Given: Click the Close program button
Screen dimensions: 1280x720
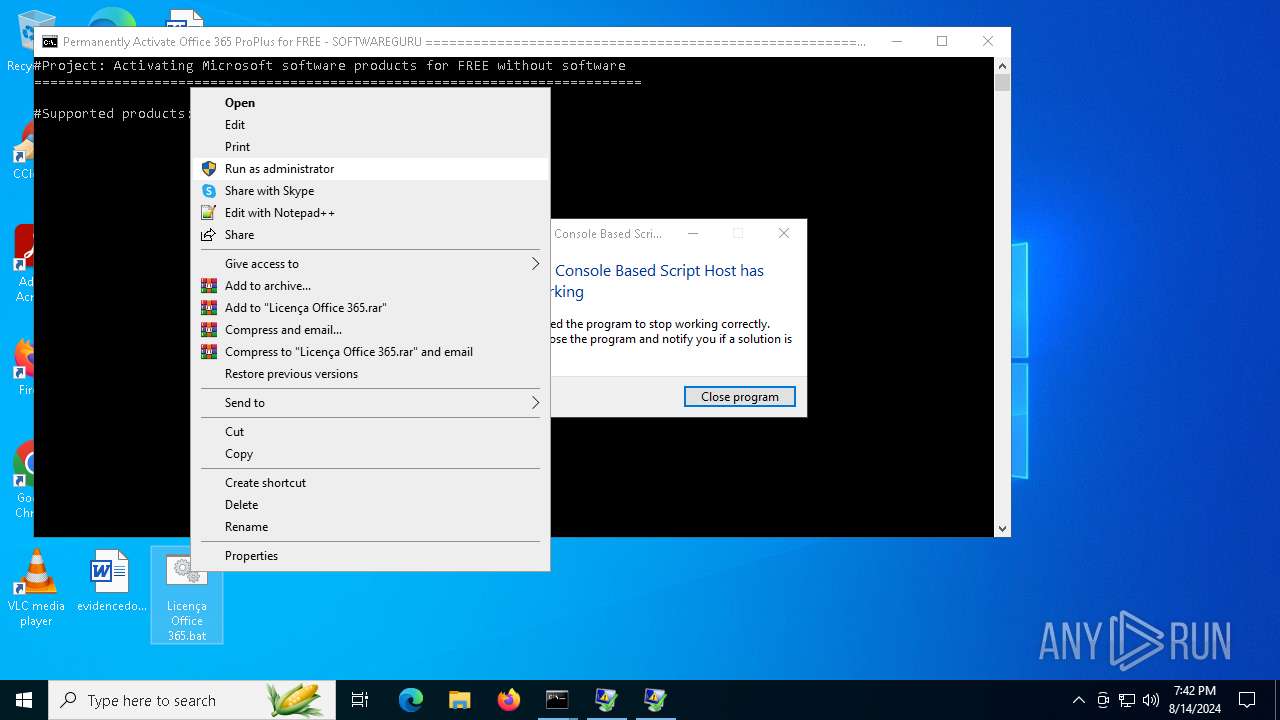Looking at the screenshot, I should (739, 397).
